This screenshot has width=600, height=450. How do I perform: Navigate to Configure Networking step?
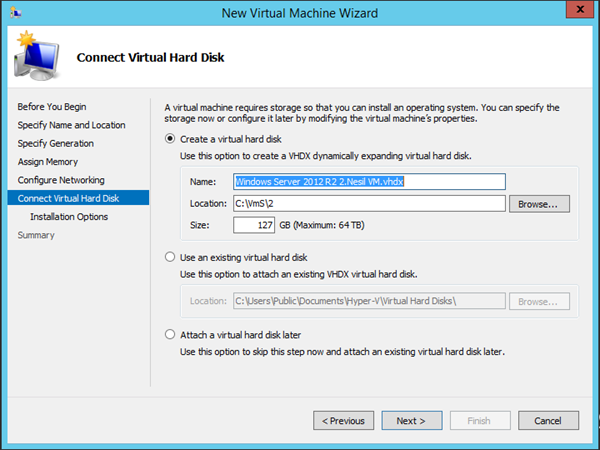coord(61,180)
